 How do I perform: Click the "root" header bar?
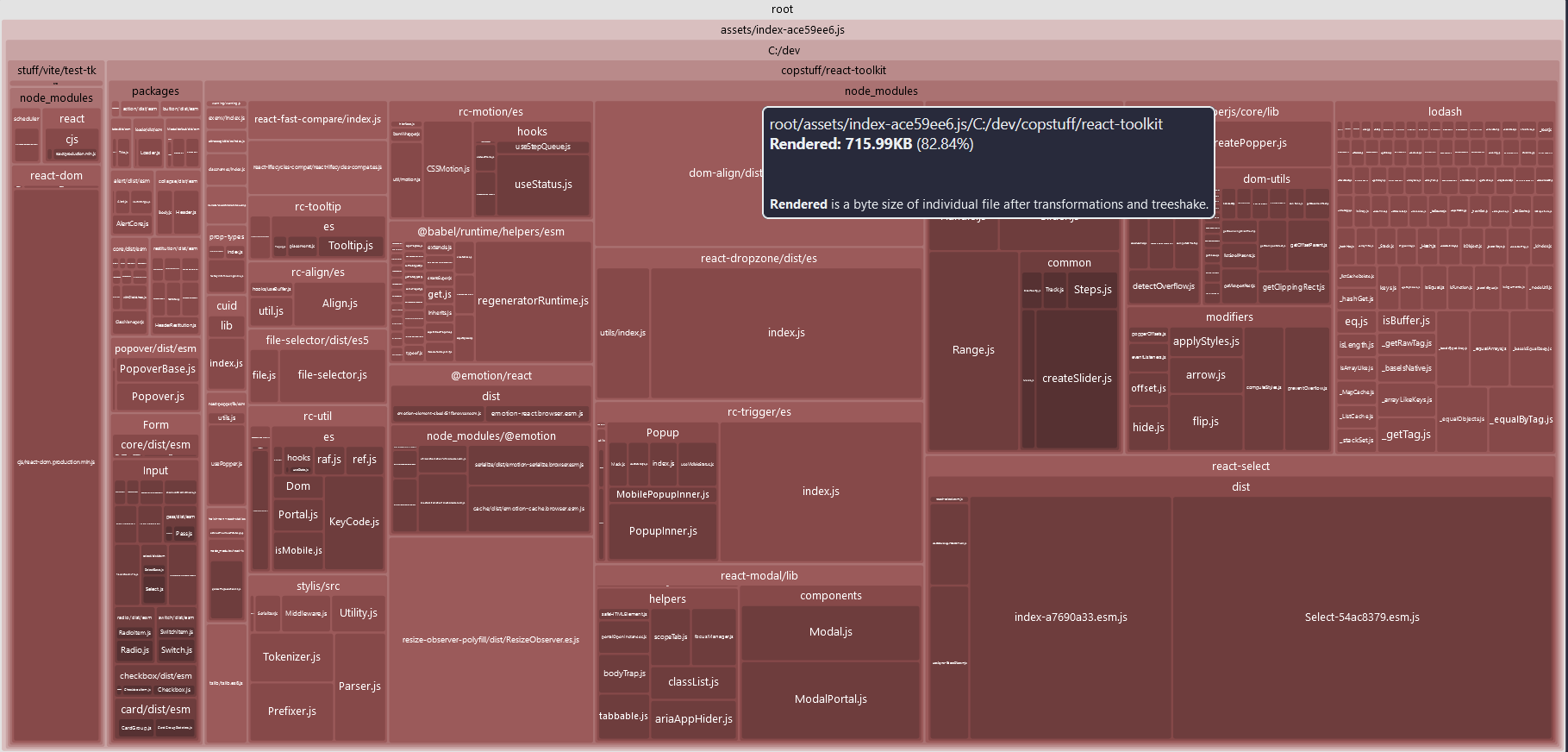tap(783, 9)
